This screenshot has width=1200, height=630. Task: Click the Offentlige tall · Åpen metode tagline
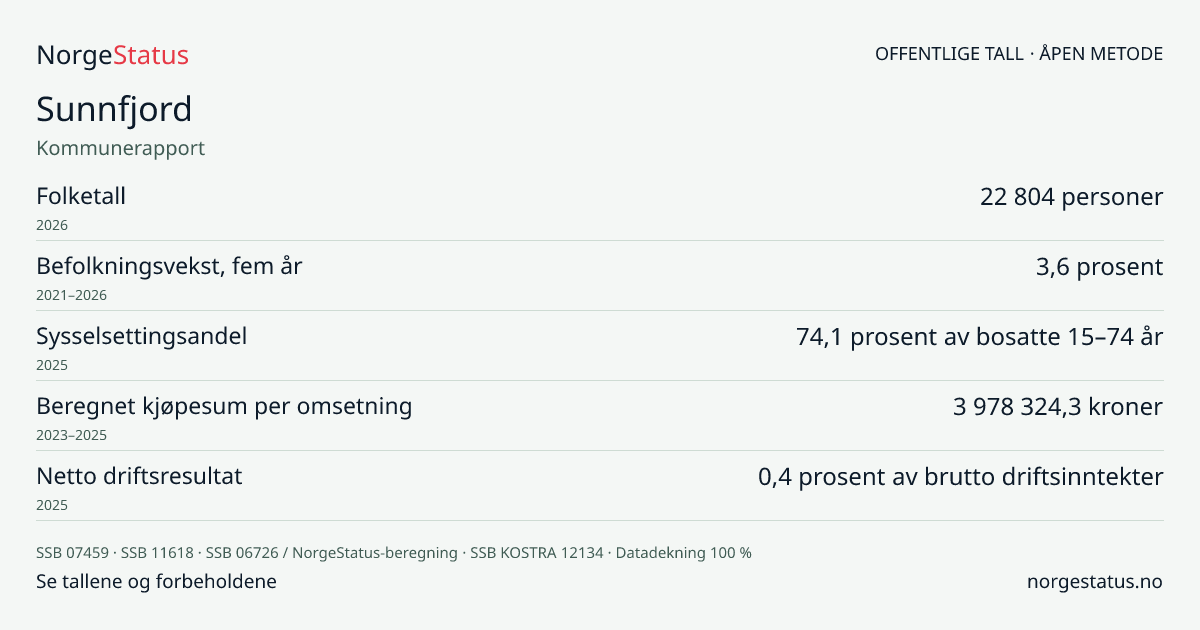(1019, 54)
